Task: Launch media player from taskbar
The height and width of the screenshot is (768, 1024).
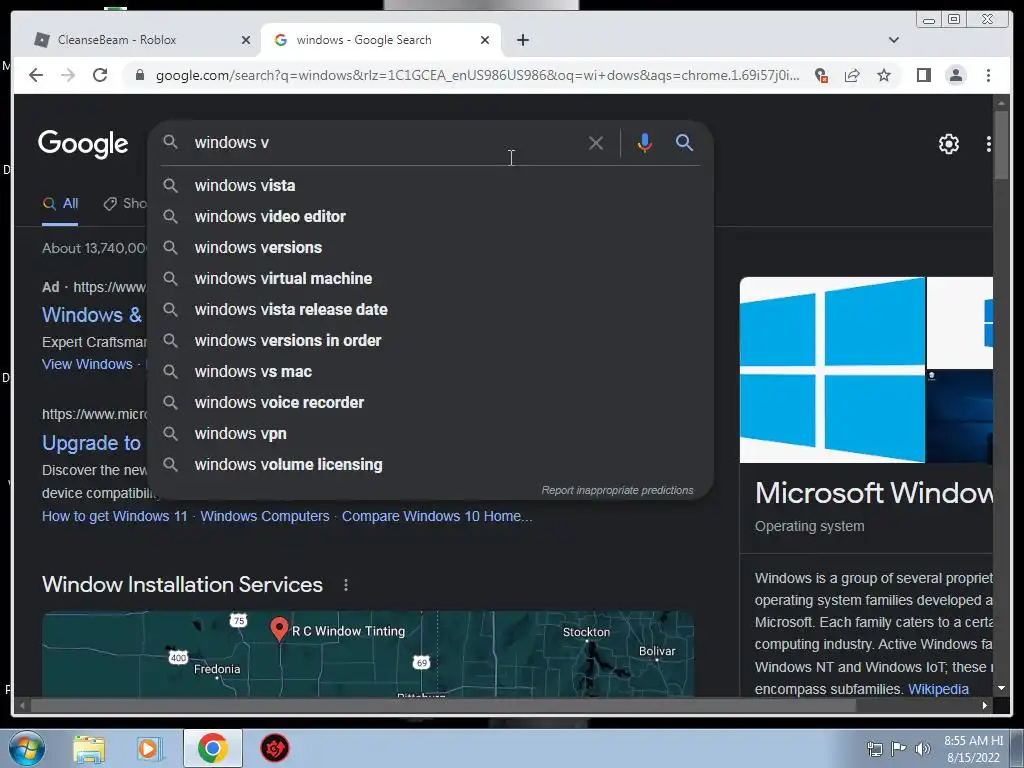Action: pyautogui.click(x=149, y=748)
